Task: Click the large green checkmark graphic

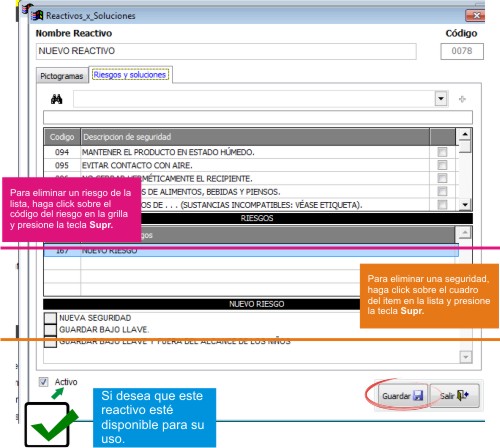Action: pyautogui.click(x=53, y=424)
